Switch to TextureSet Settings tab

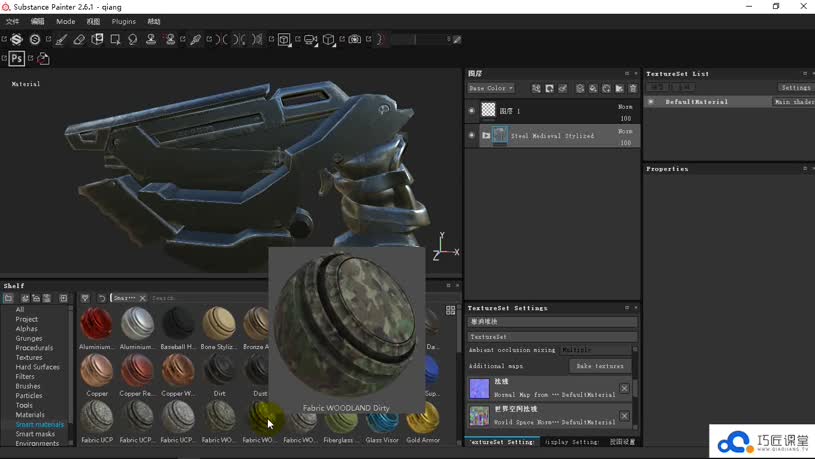pyautogui.click(x=501, y=442)
